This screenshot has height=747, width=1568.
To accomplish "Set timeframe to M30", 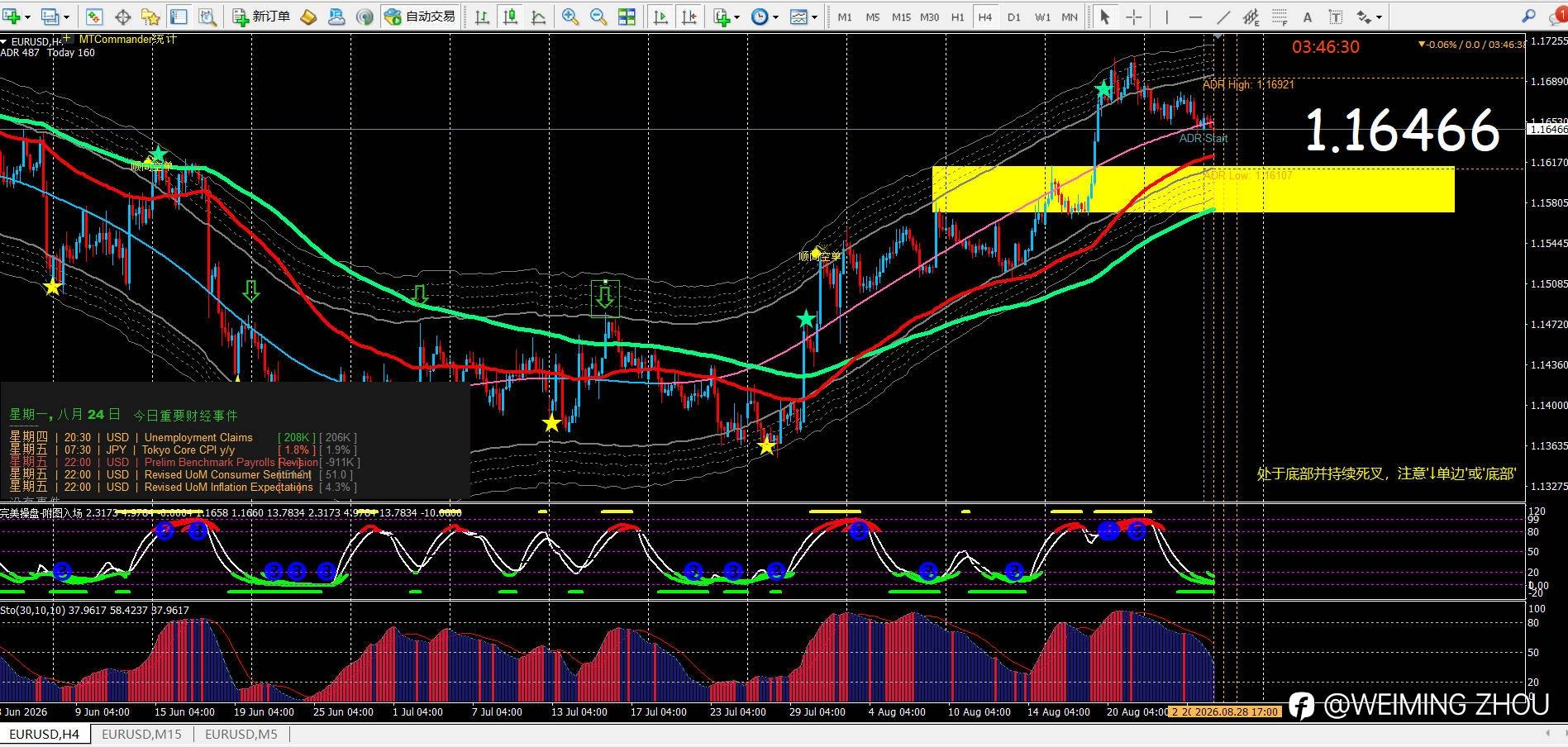I will (930, 17).
